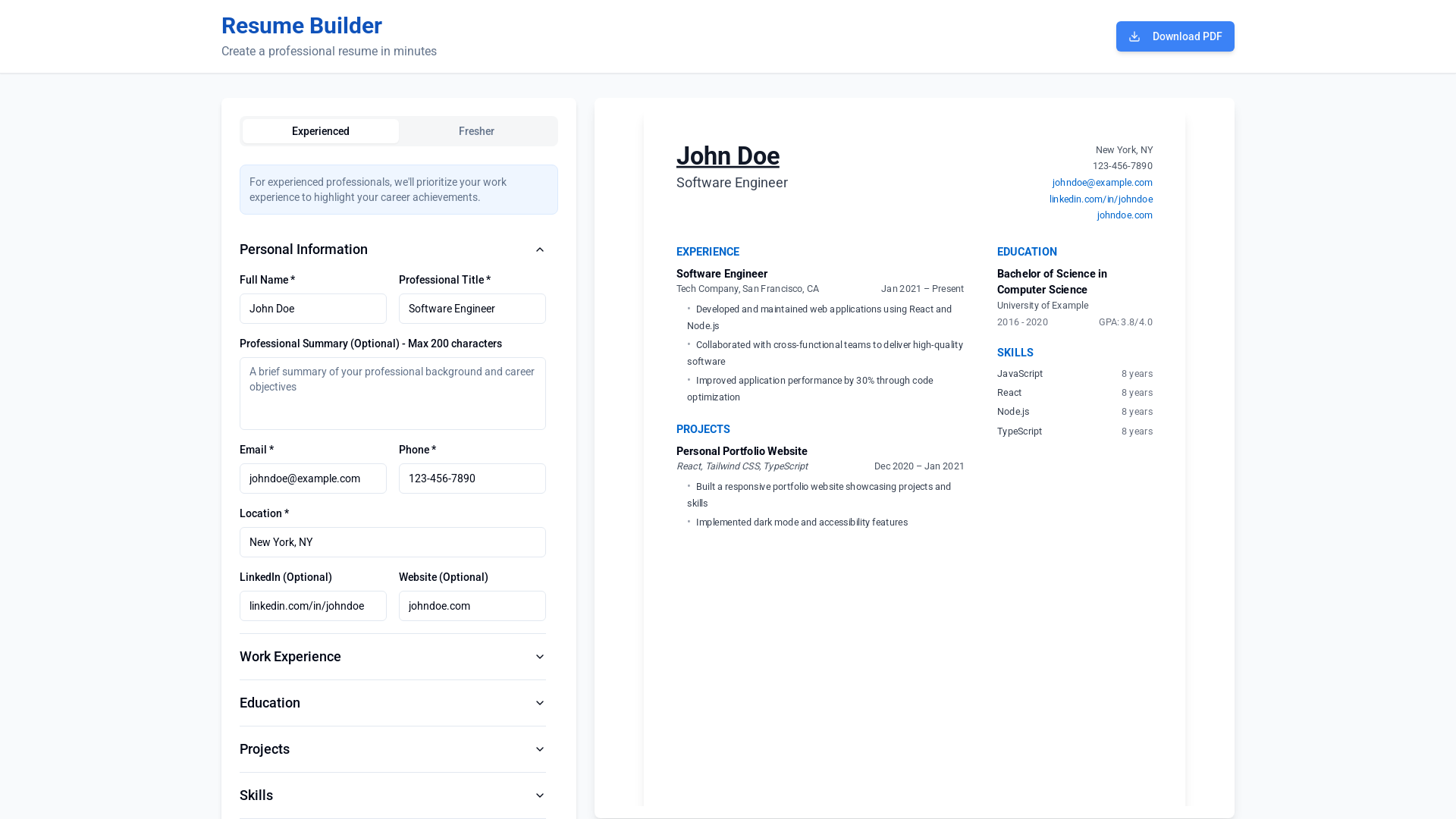Click the TypeScript skill row
This screenshot has height=819, width=1456.
(1075, 431)
